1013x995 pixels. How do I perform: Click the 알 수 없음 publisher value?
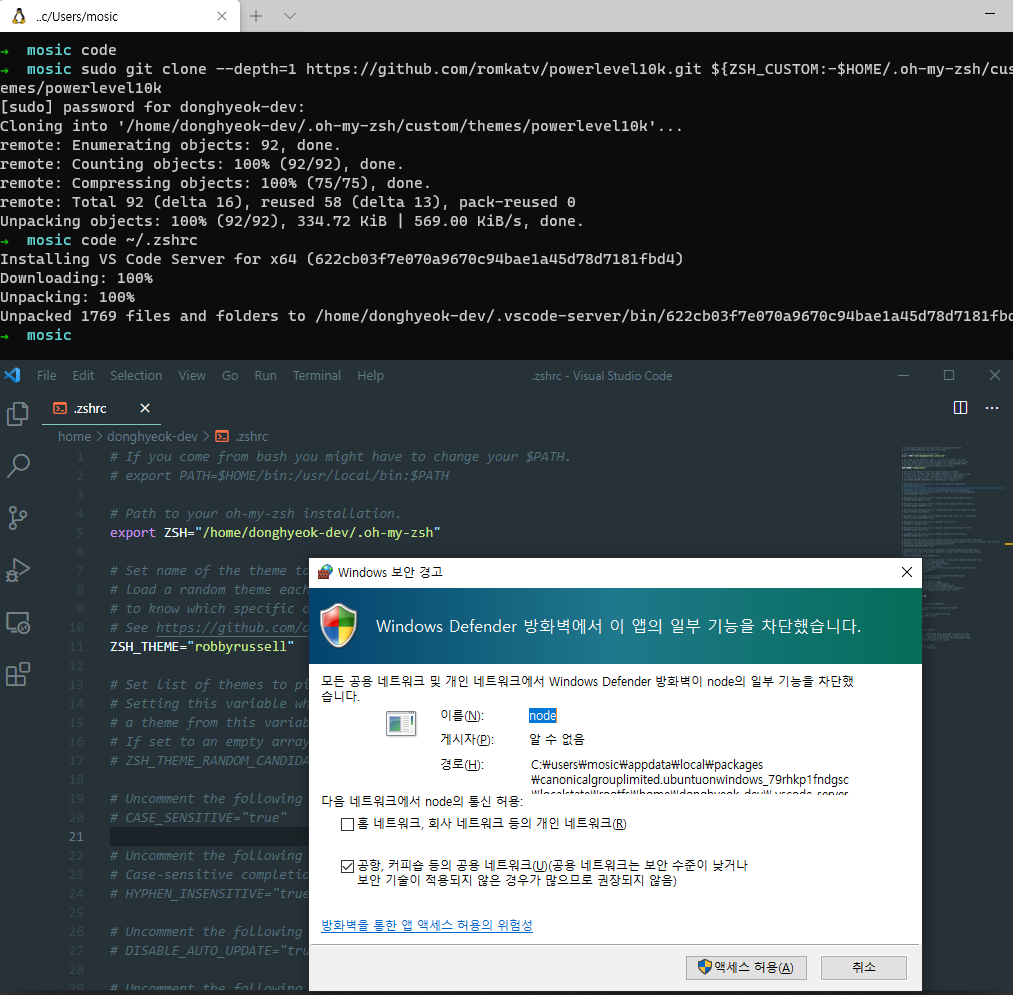point(557,739)
